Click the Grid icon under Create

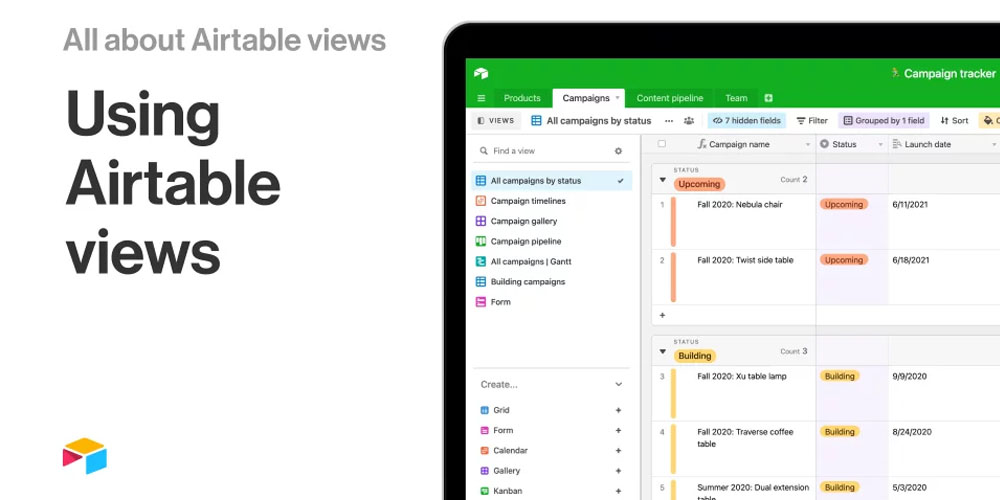pos(485,410)
